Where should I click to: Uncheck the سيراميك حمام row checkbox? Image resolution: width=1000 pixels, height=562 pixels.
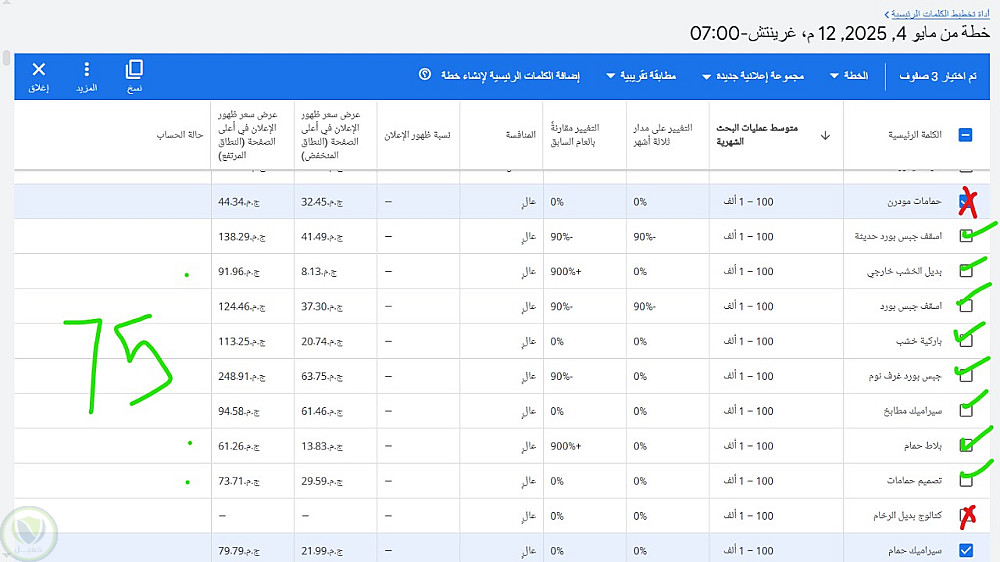[965, 550]
